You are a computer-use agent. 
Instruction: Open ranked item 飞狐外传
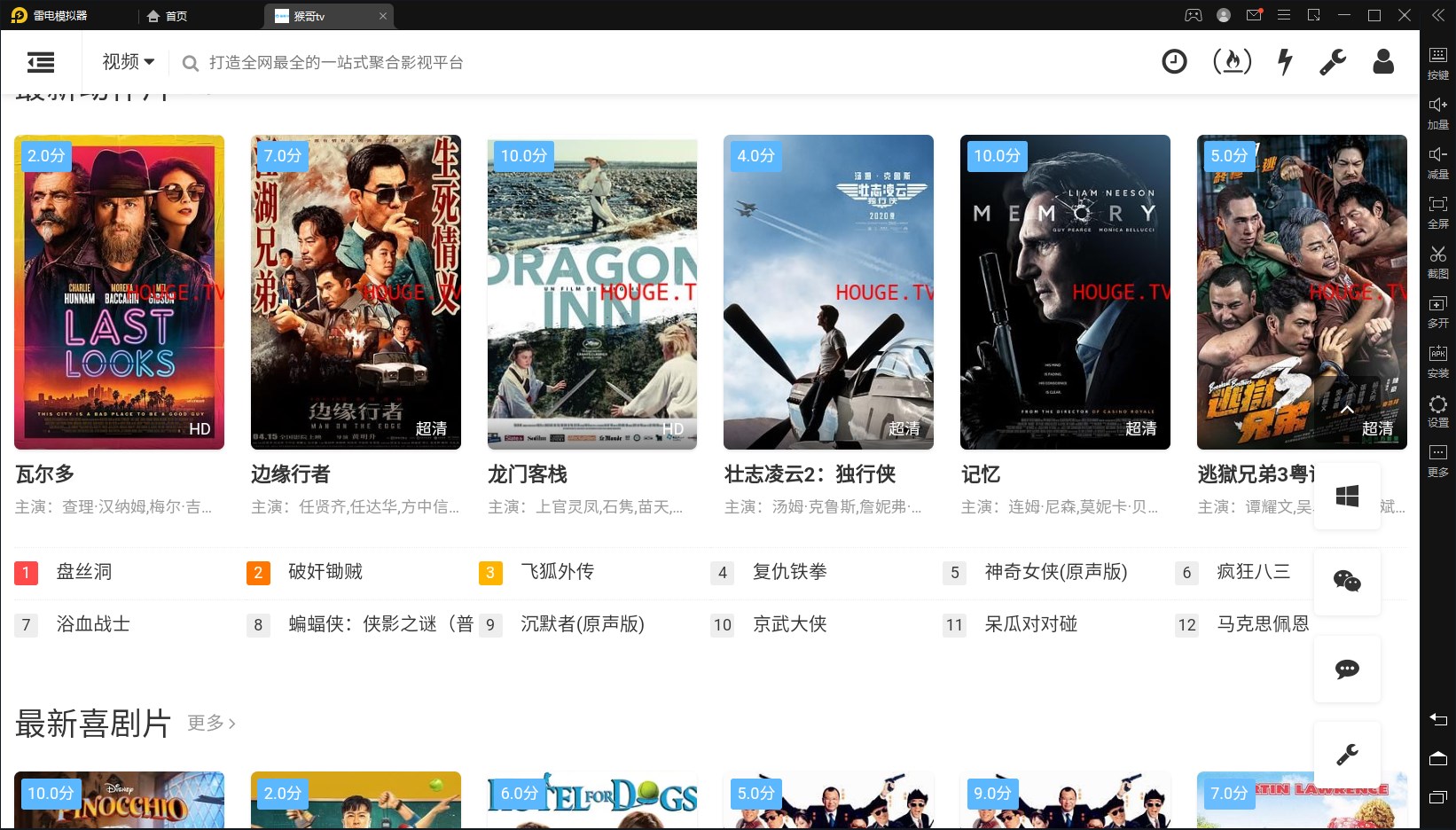tap(558, 572)
